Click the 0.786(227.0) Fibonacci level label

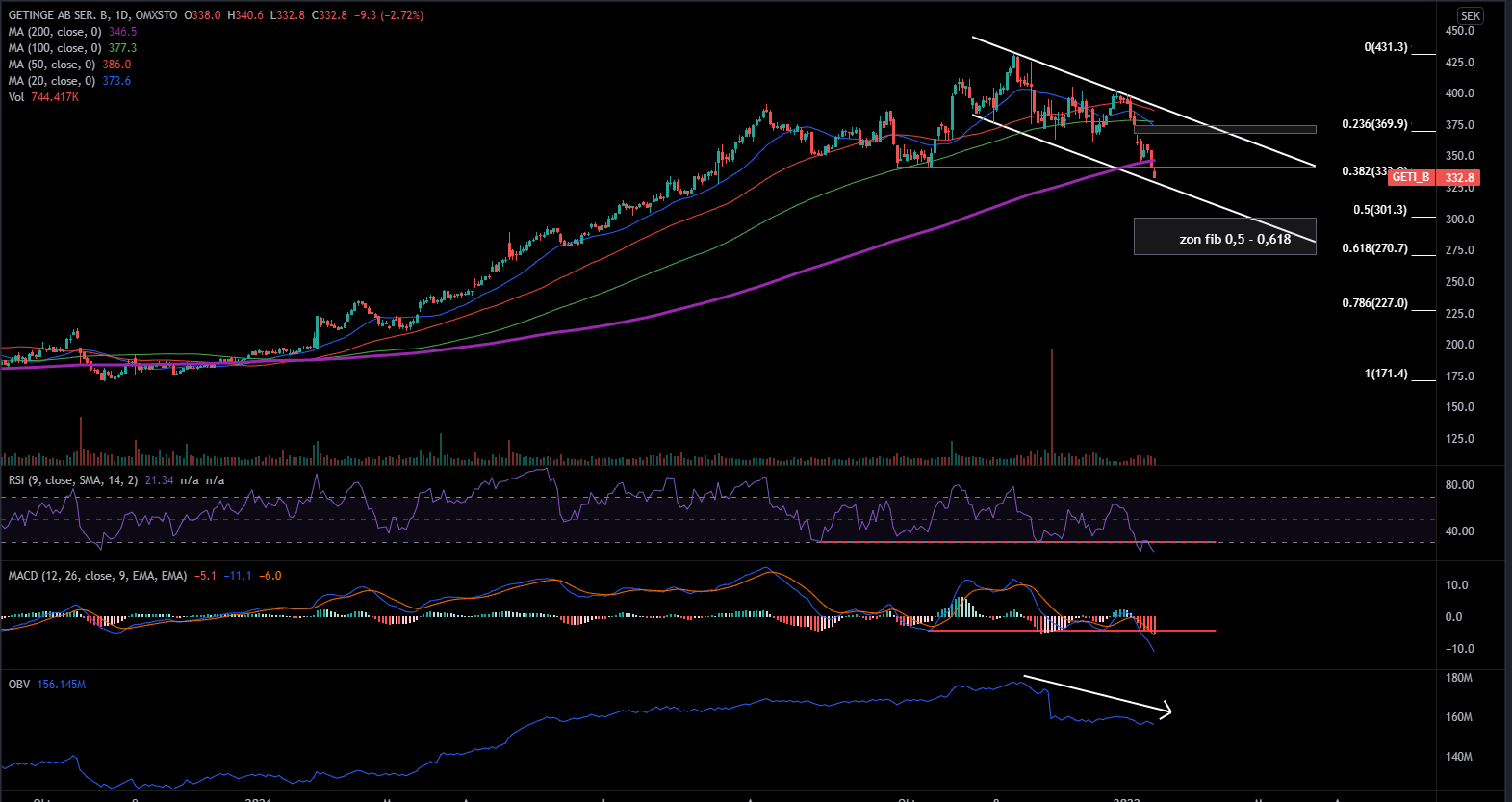pyautogui.click(x=1374, y=303)
